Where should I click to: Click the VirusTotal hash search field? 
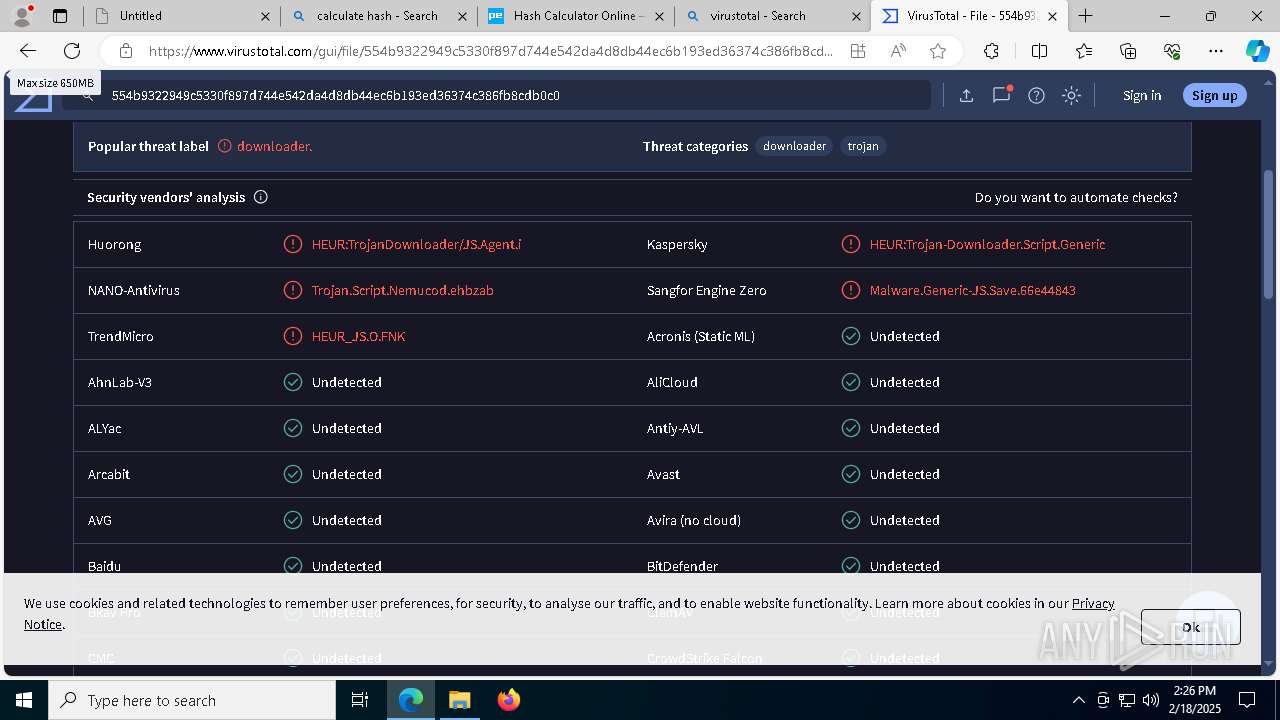coord(496,95)
